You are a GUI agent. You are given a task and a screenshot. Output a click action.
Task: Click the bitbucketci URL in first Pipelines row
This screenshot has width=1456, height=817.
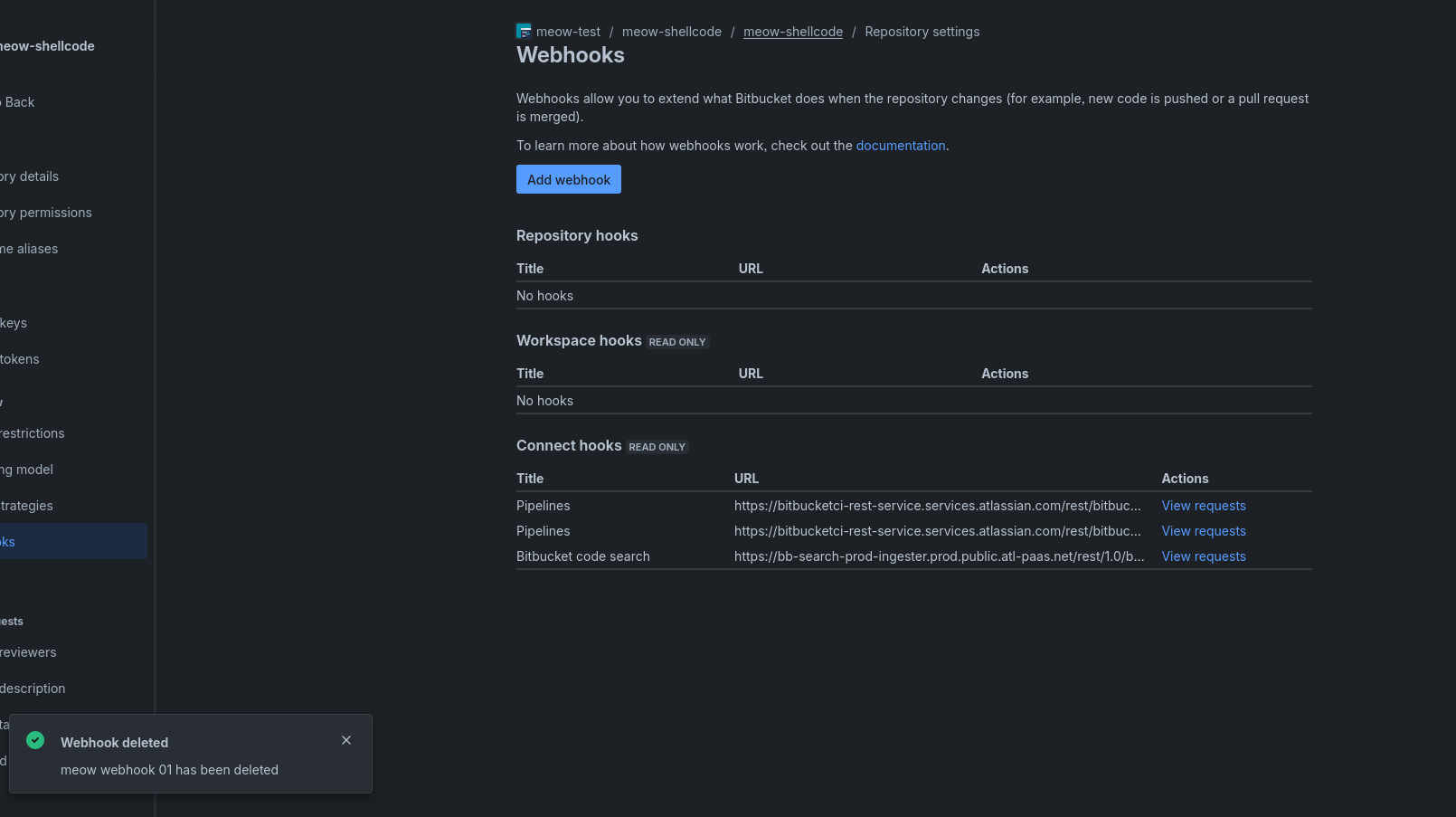coord(938,506)
